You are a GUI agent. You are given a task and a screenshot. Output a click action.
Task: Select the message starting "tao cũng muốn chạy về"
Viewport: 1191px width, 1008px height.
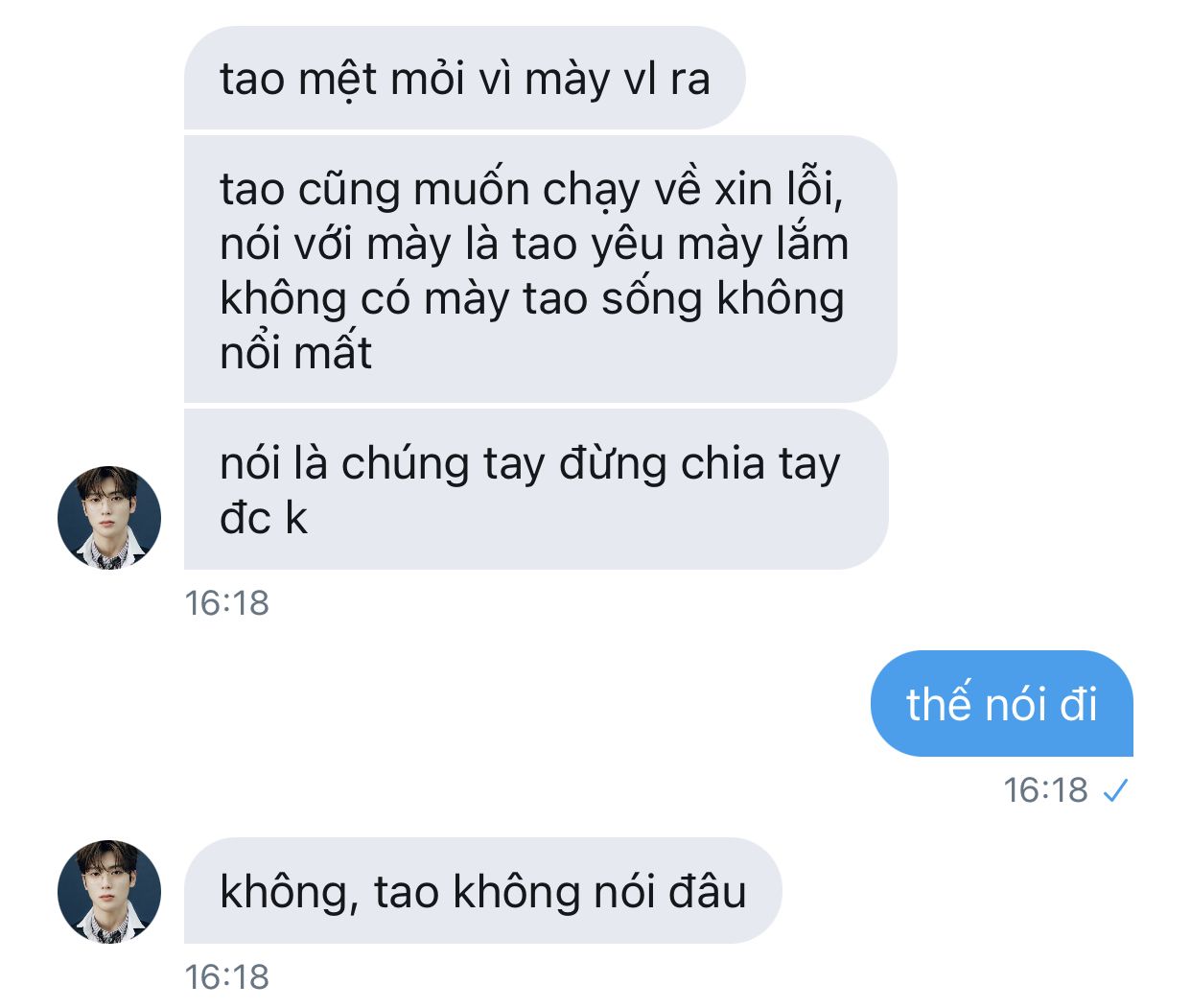tap(540, 270)
